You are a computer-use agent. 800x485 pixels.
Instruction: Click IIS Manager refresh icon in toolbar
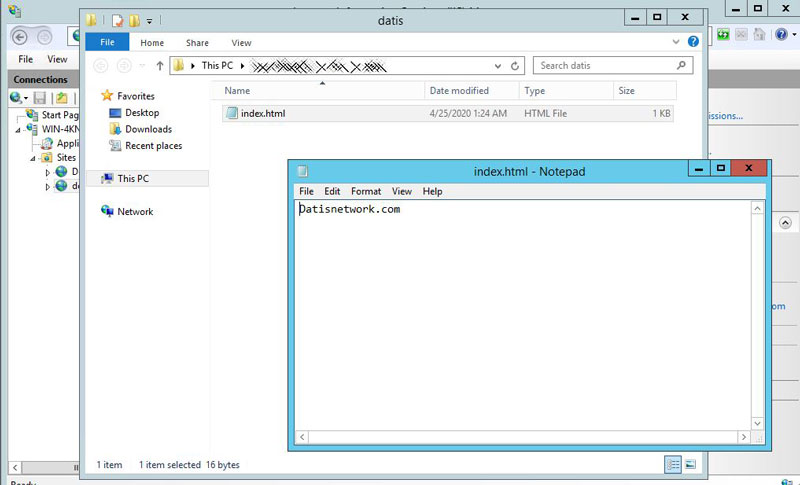pos(723,34)
